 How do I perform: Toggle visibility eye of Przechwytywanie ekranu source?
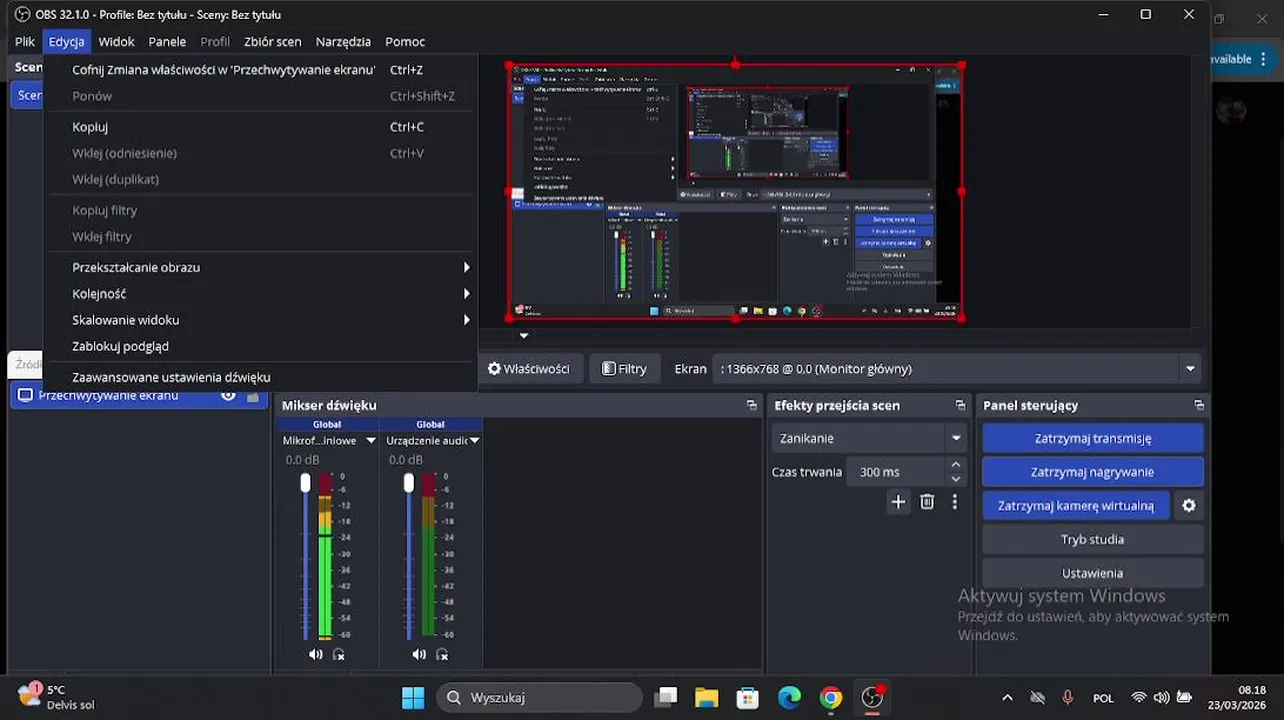228,396
